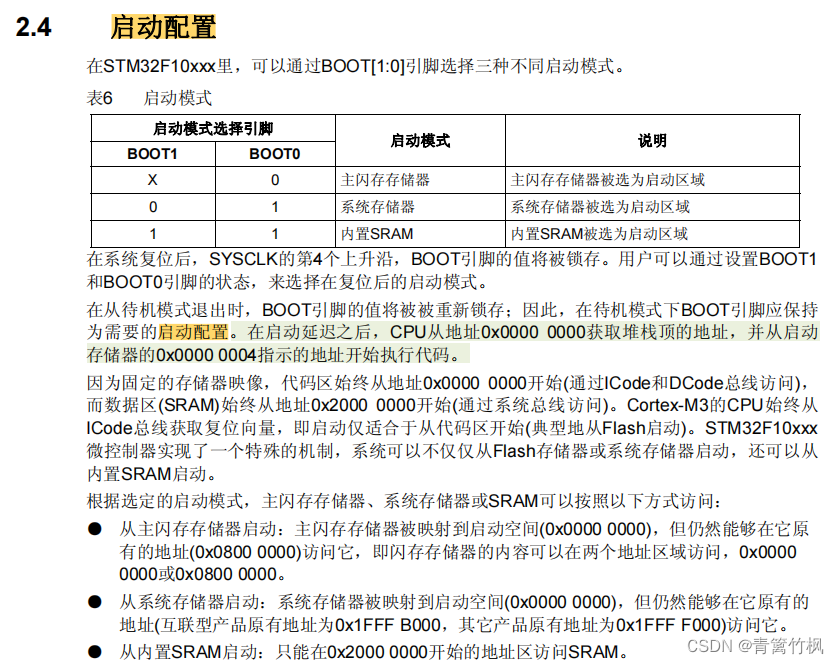Click the address '(0x0800 0000)' in the first bullet

pyautogui.click(x=246, y=552)
